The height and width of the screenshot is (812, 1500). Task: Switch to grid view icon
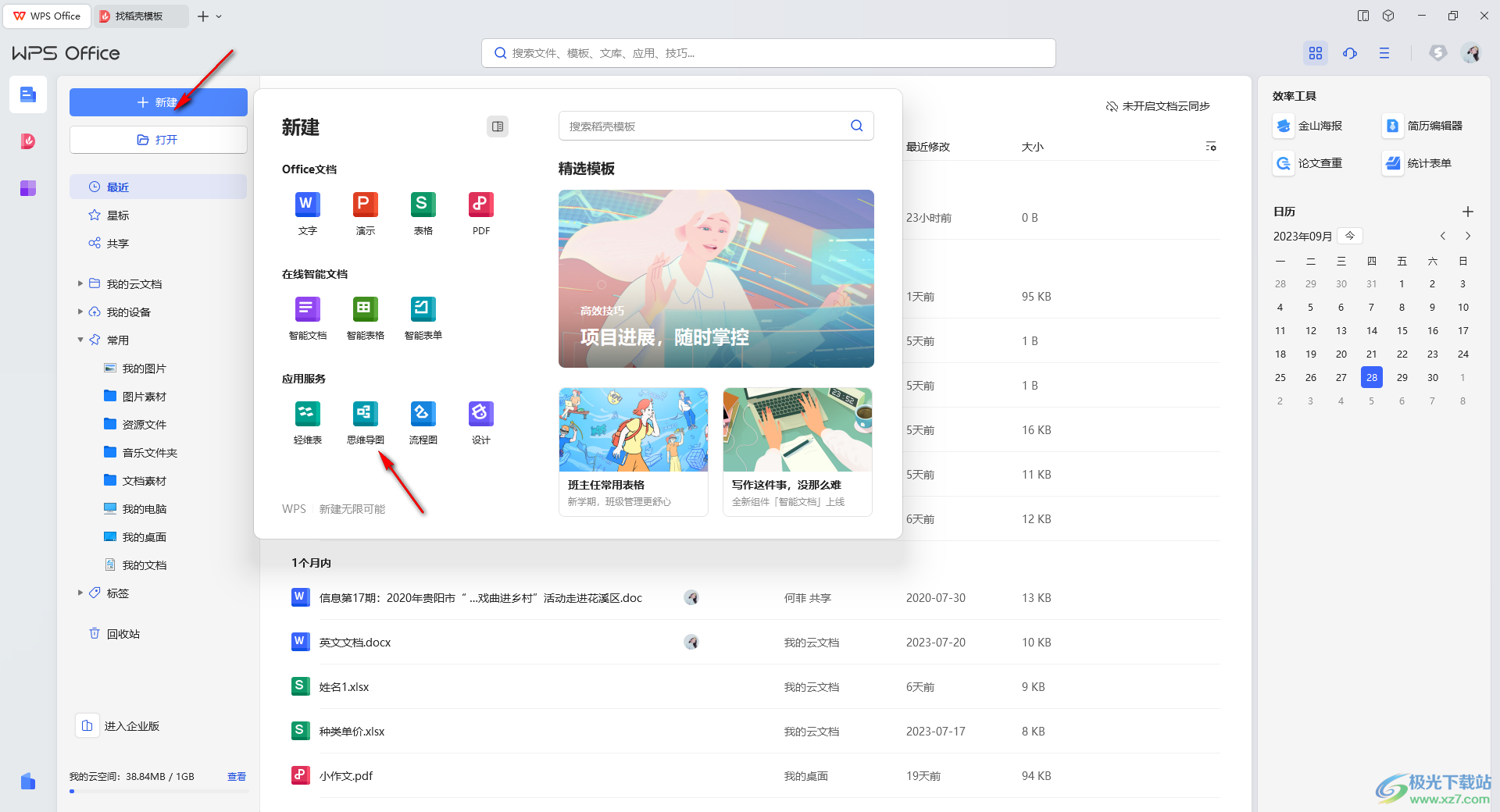click(1316, 53)
